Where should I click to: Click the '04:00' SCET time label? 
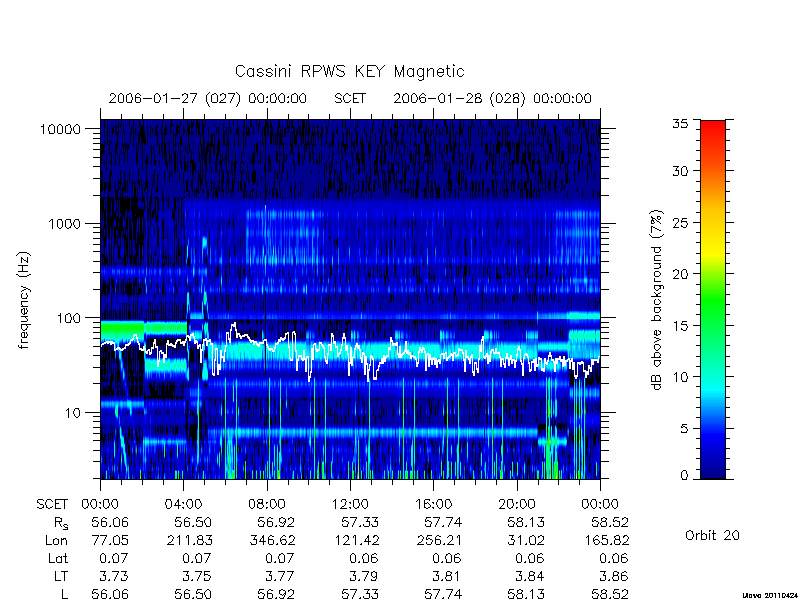coord(183,505)
